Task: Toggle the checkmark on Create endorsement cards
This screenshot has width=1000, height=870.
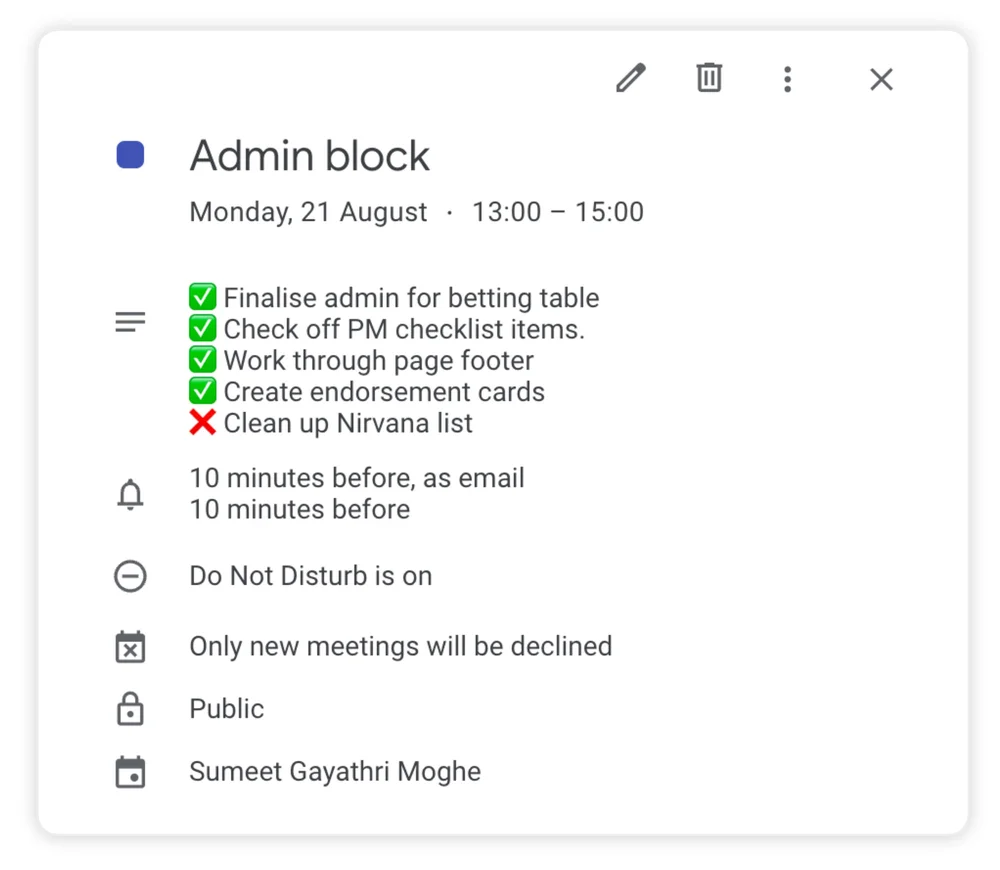Action: click(x=202, y=391)
